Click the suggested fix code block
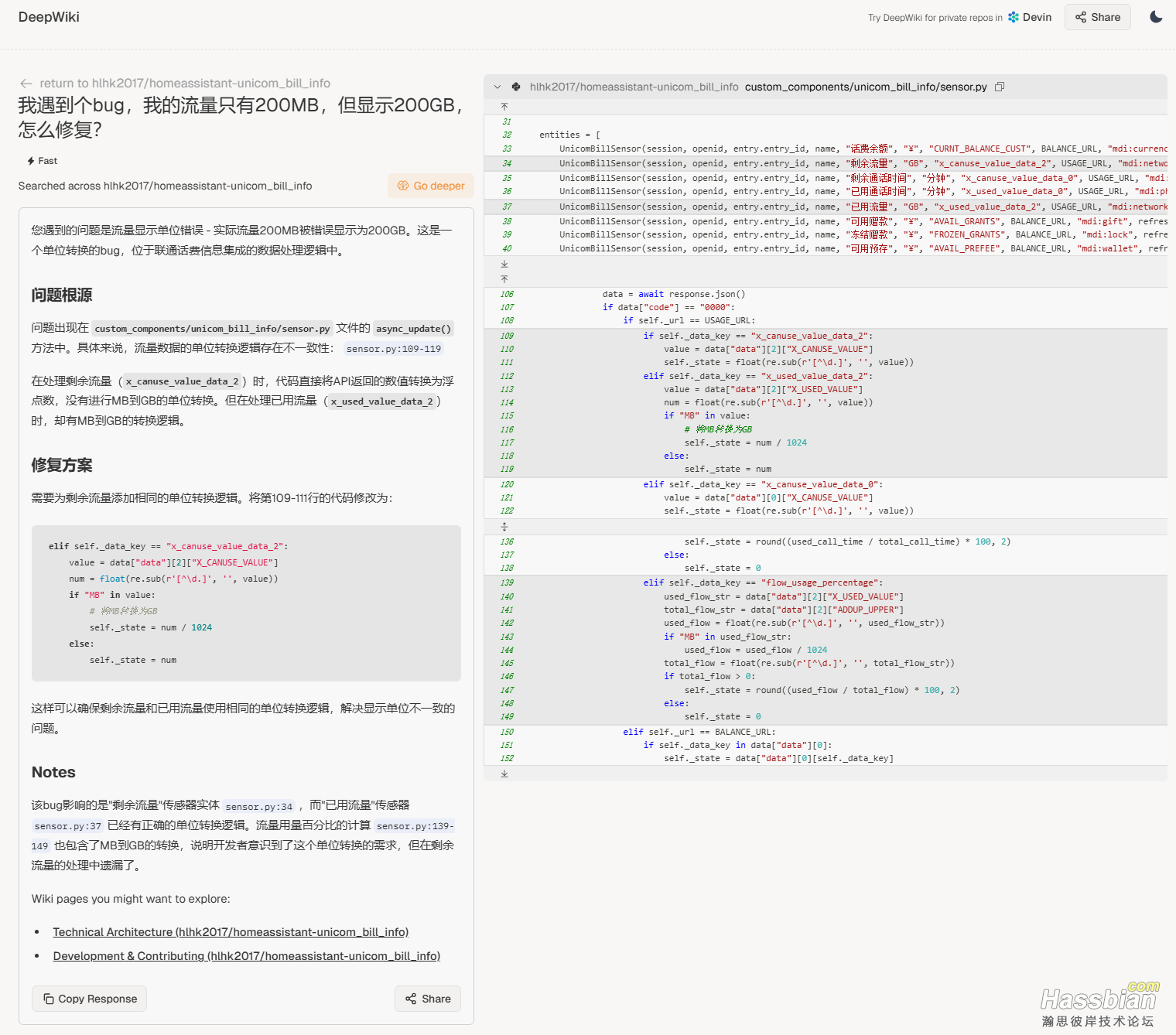The height and width of the screenshot is (1035, 1176). (x=246, y=603)
